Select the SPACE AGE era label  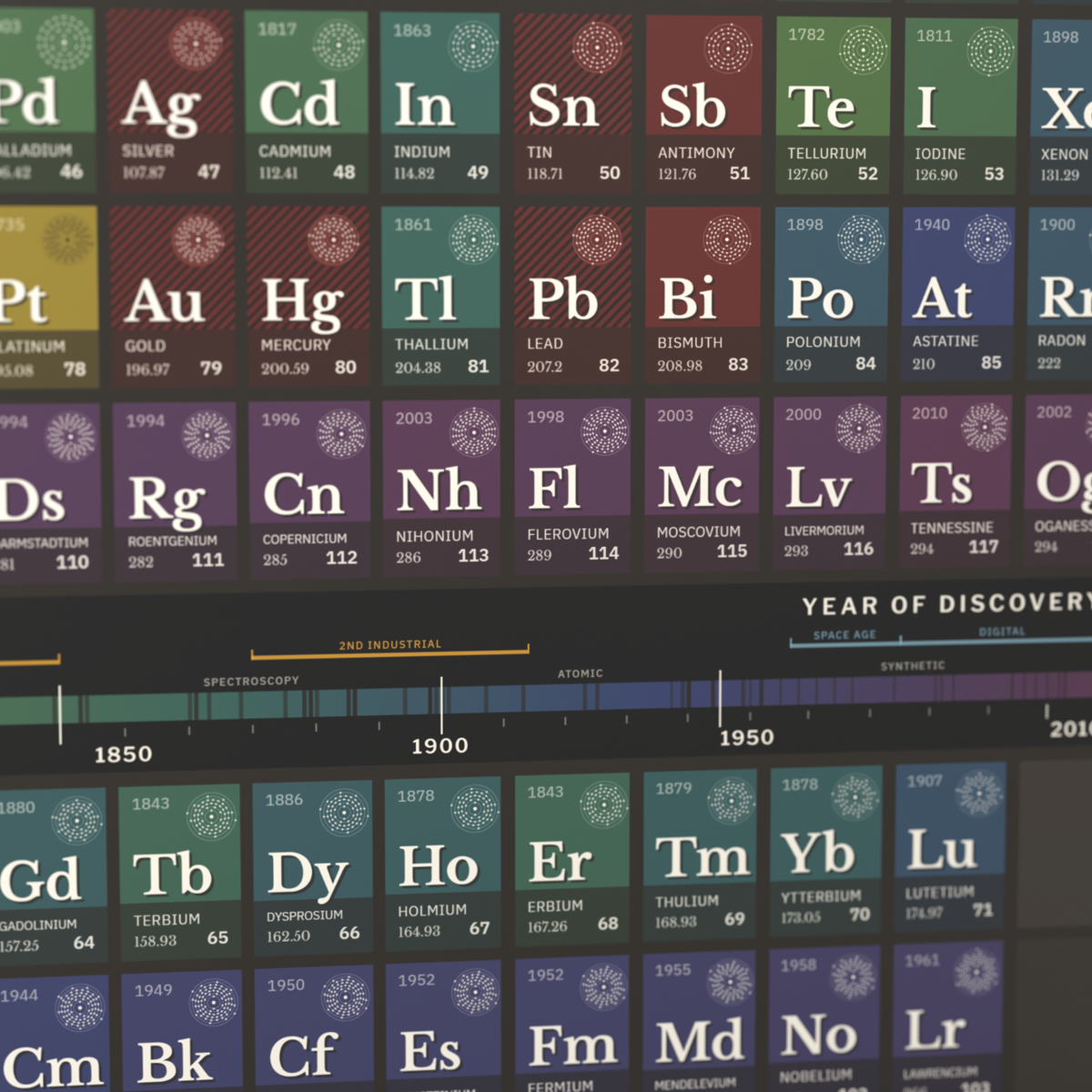pyautogui.click(x=844, y=635)
